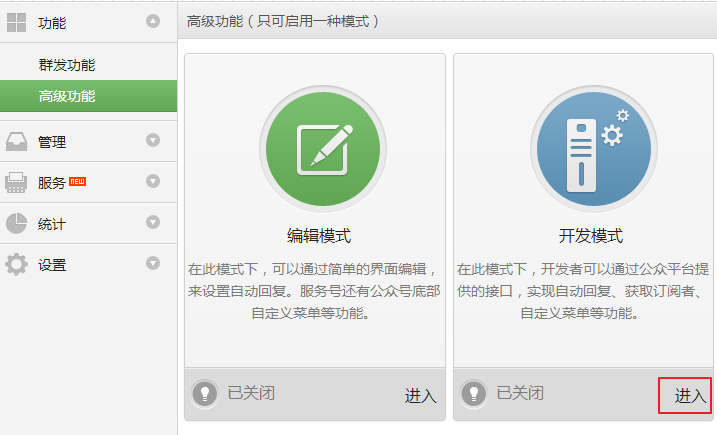Image resolution: width=717 pixels, height=435 pixels.
Task: Click 进入 under 编辑模式
Action: pyautogui.click(x=420, y=396)
